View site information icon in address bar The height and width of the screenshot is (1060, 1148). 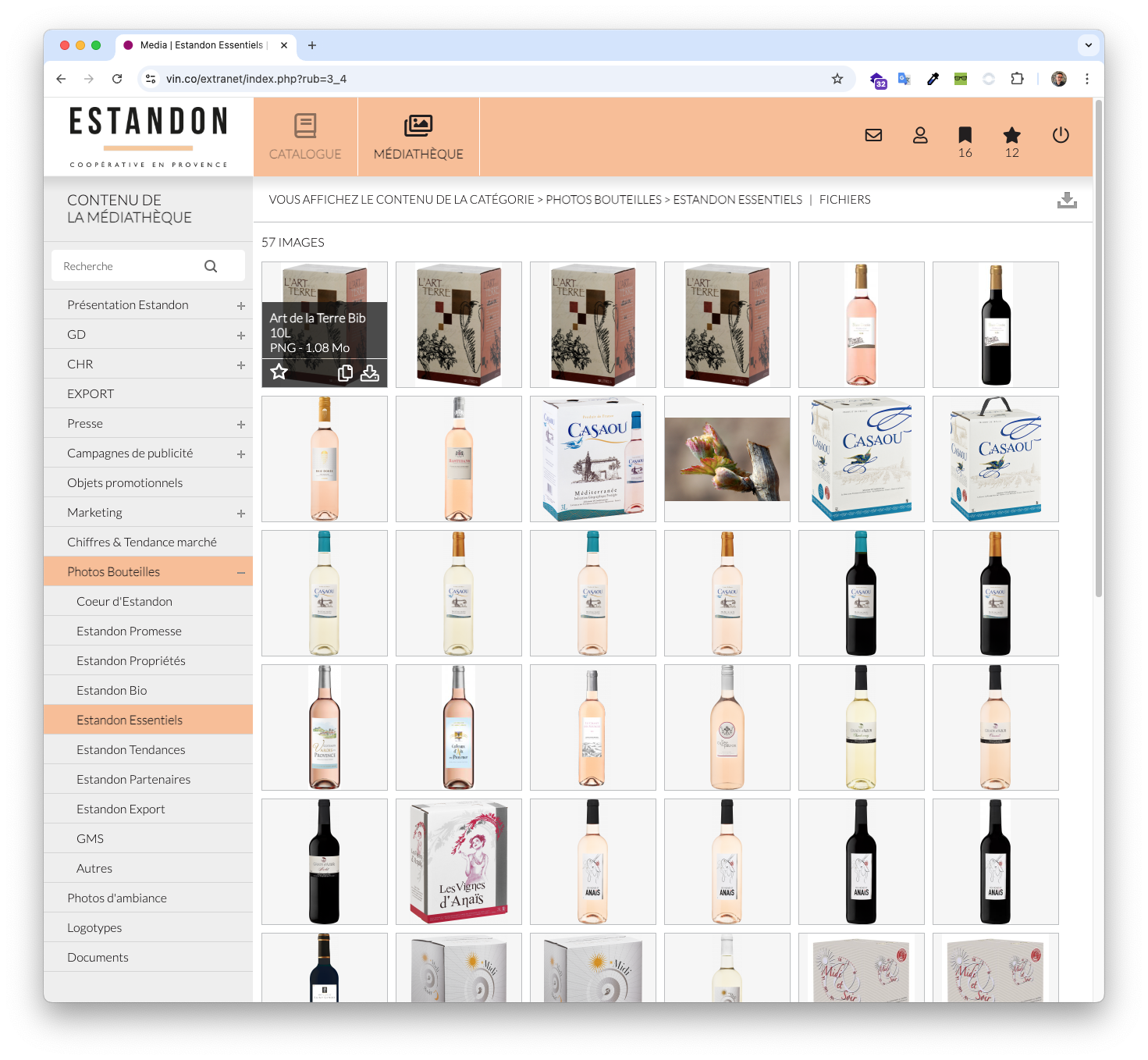pos(151,79)
